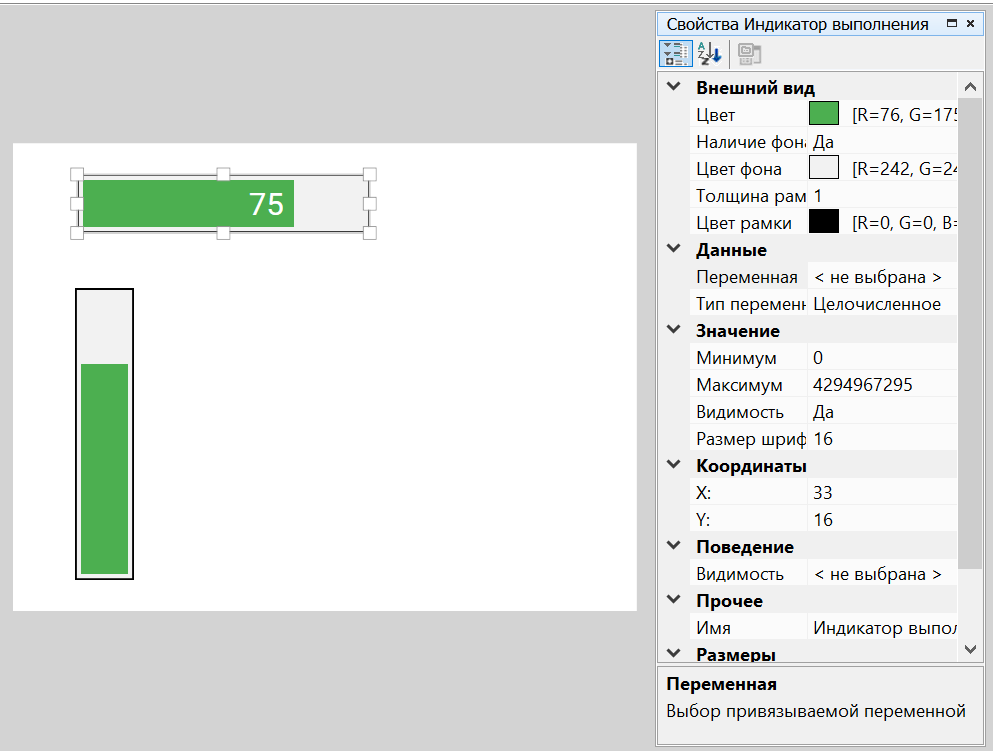Switch property grid to categorized view
This screenshot has width=993, height=751.
point(675,54)
